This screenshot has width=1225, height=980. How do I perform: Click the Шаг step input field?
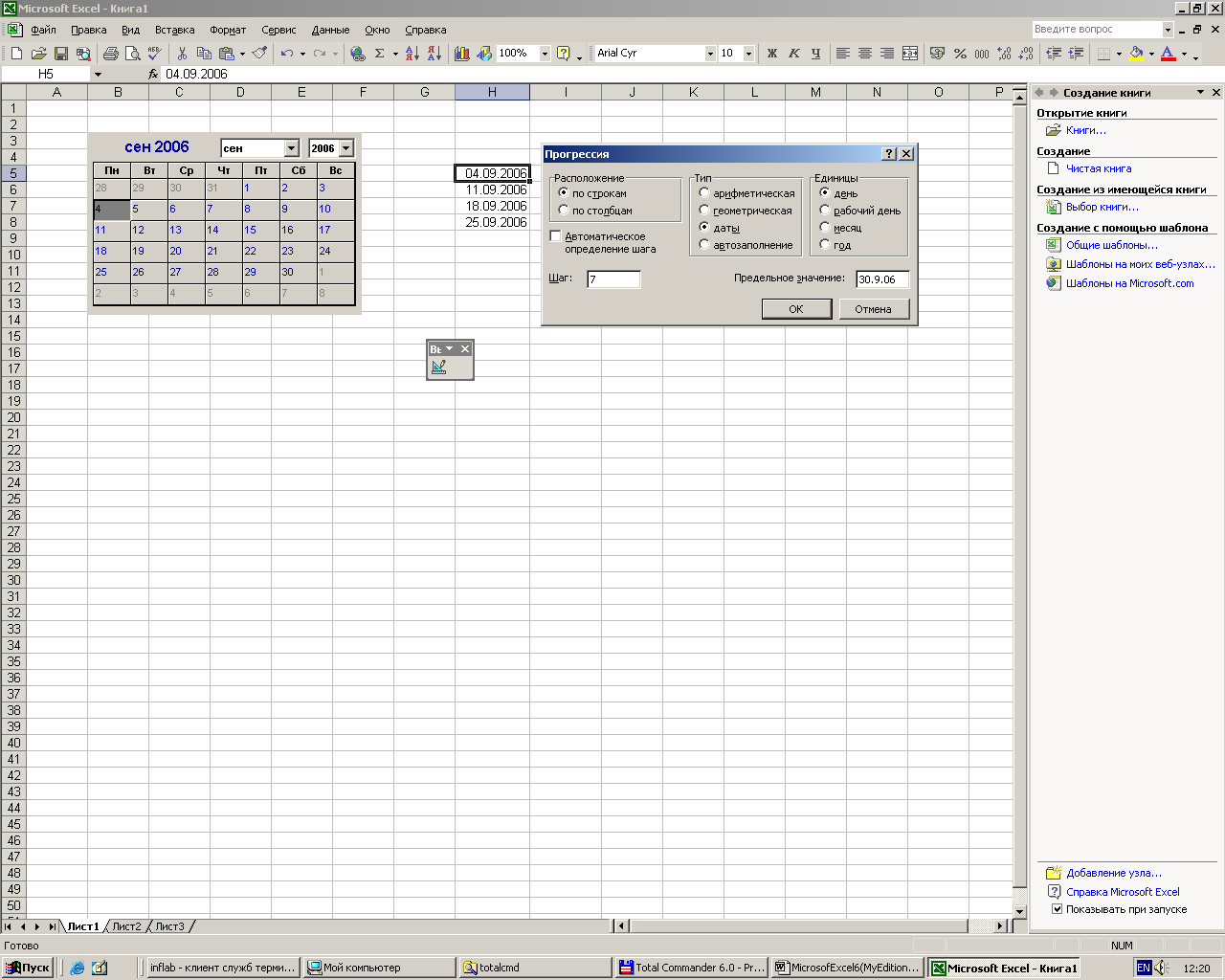[613, 279]
